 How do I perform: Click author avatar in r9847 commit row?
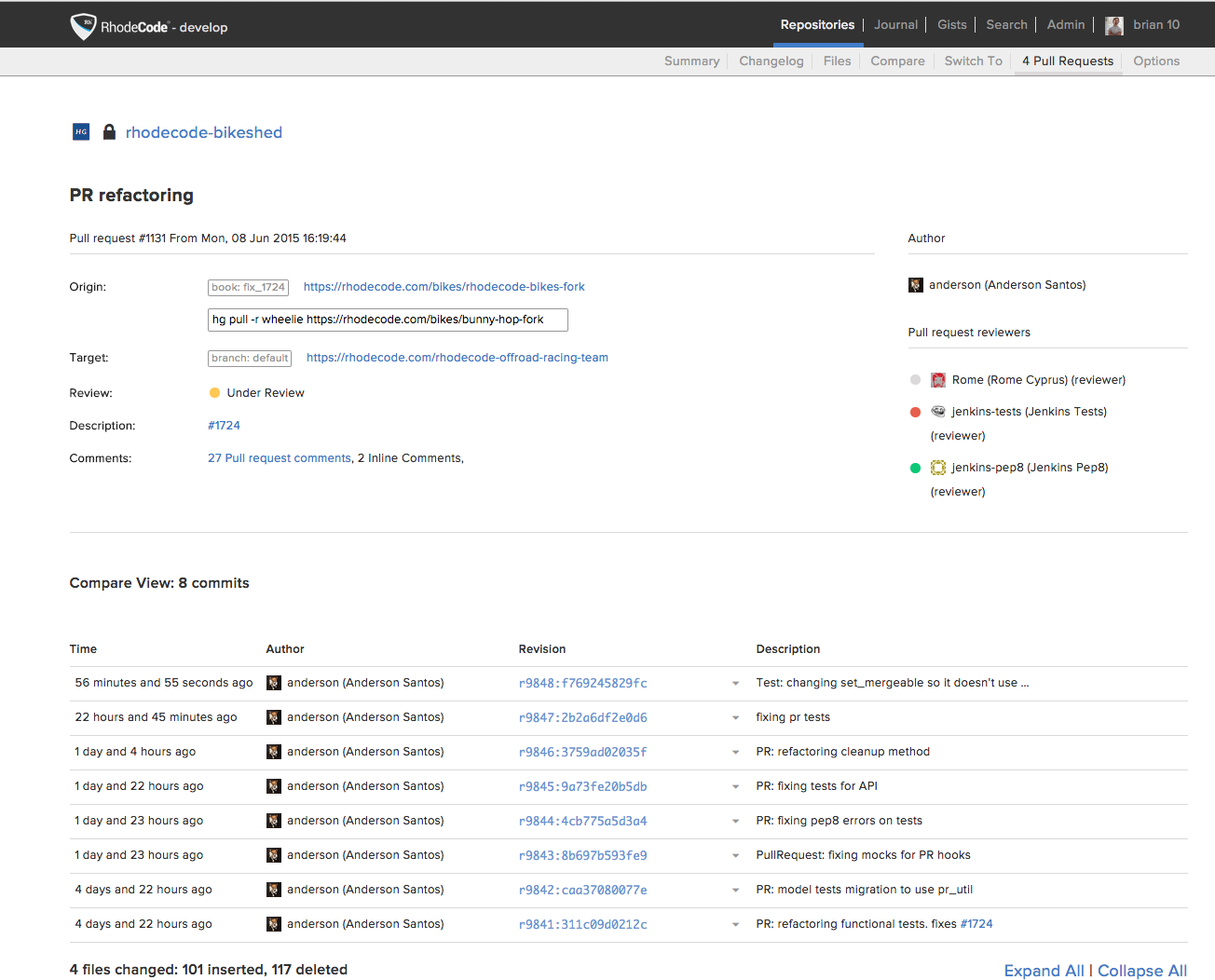pos(274,717)
